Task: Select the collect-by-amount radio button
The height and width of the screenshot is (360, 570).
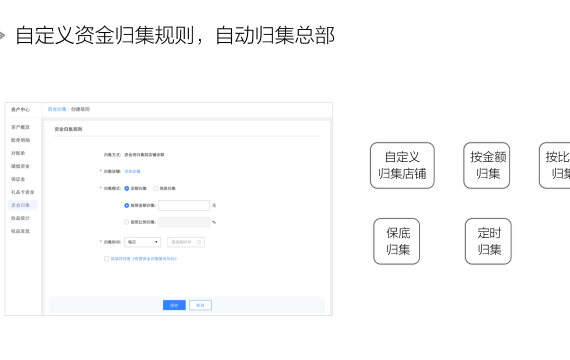Action: click(127, 205)
